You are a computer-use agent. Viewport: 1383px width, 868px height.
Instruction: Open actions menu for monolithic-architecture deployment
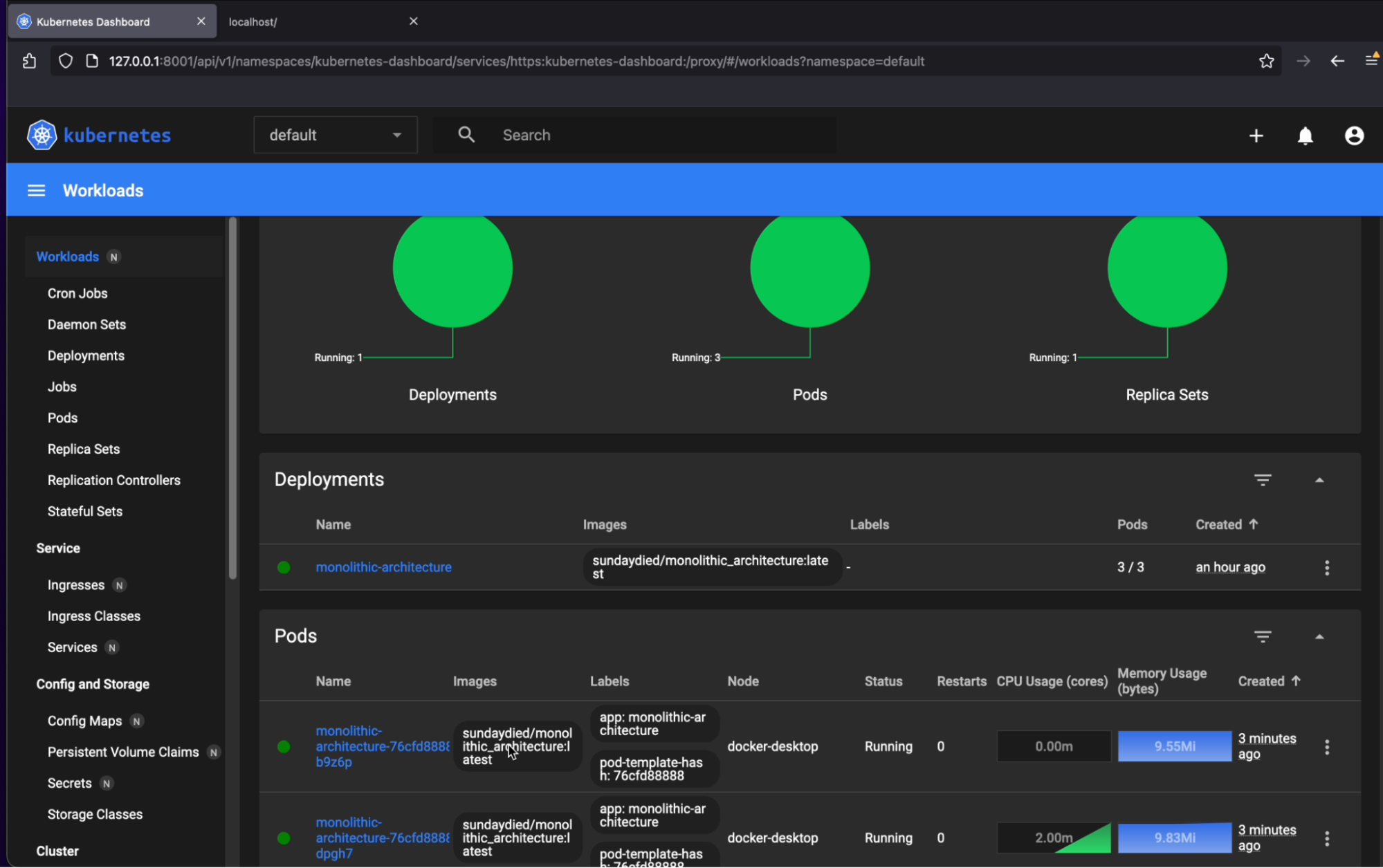pyautogui.click(x=1326, y=568)
